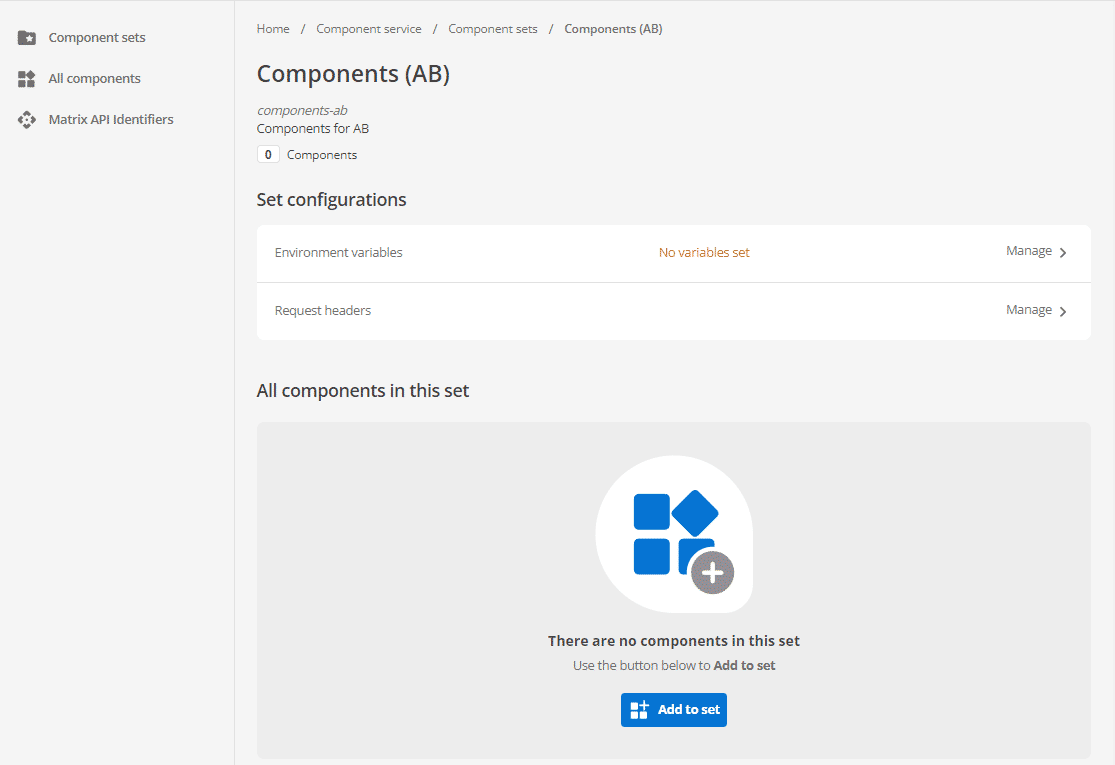Viewport: 1115px width, 765px height.
Task: Click the folder-star icon next to Component sets
Action: 27,37
